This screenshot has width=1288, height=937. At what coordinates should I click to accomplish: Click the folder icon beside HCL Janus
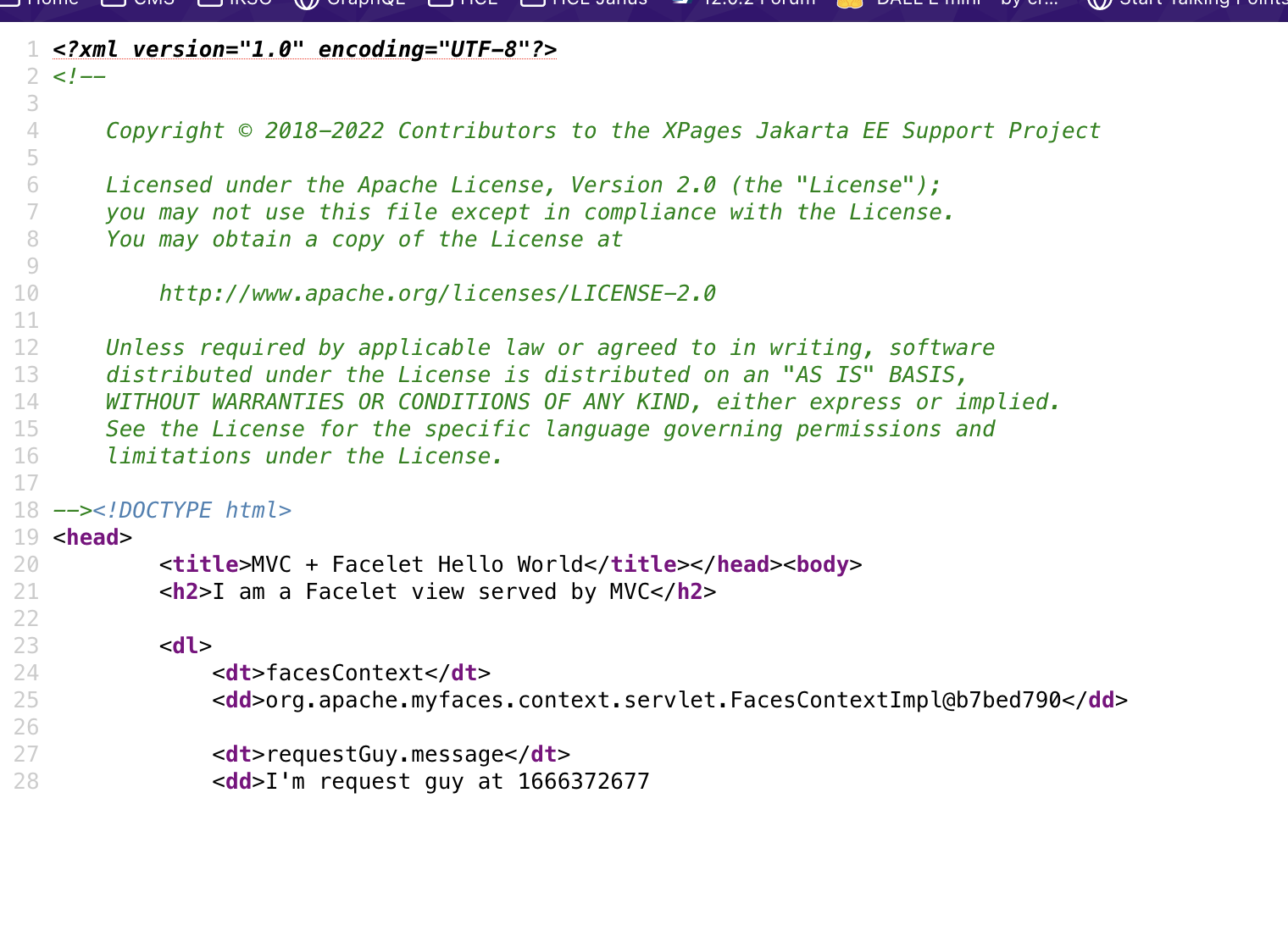pos(531,3)
